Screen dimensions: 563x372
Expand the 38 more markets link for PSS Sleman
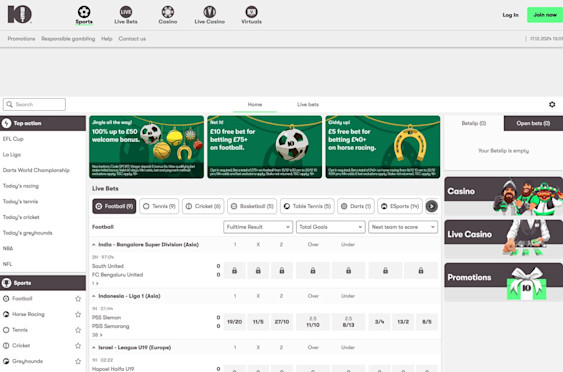tap(96, 335)
